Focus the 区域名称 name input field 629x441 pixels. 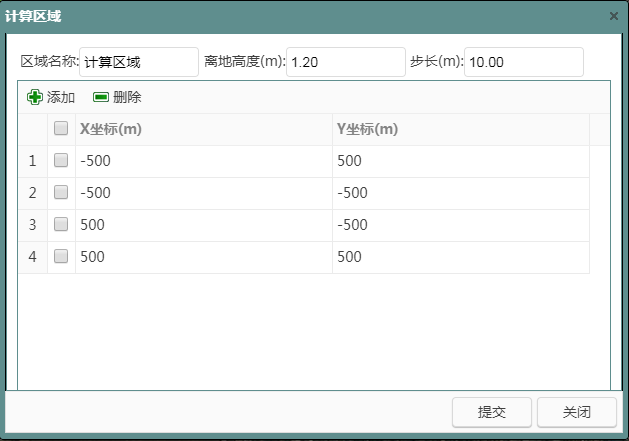pos(139,62)
